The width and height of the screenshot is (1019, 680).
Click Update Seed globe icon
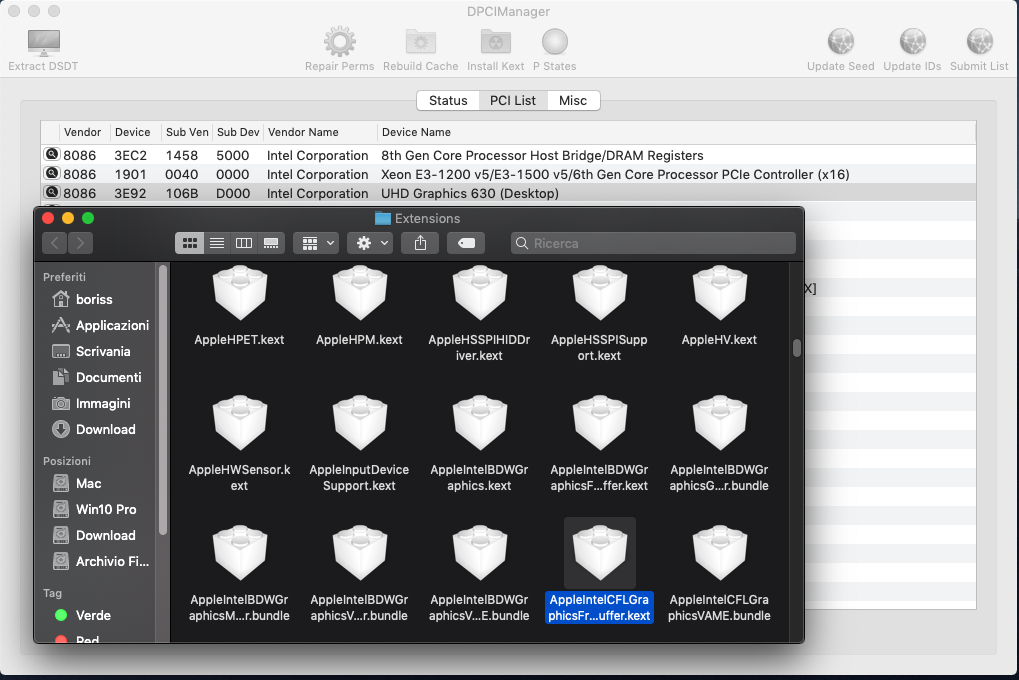coord(840,42)
